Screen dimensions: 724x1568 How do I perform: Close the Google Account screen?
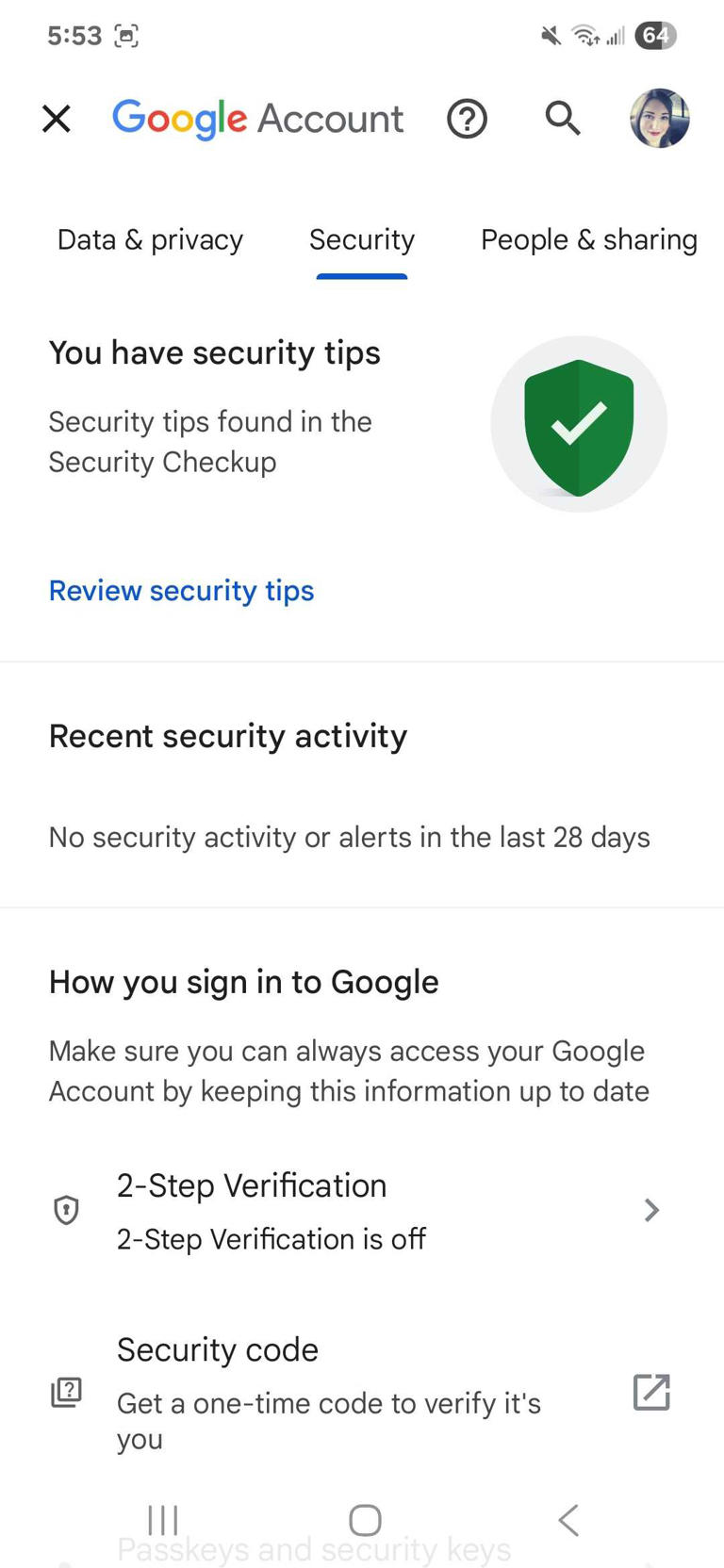pyautogui.click(x=56, y=119)
